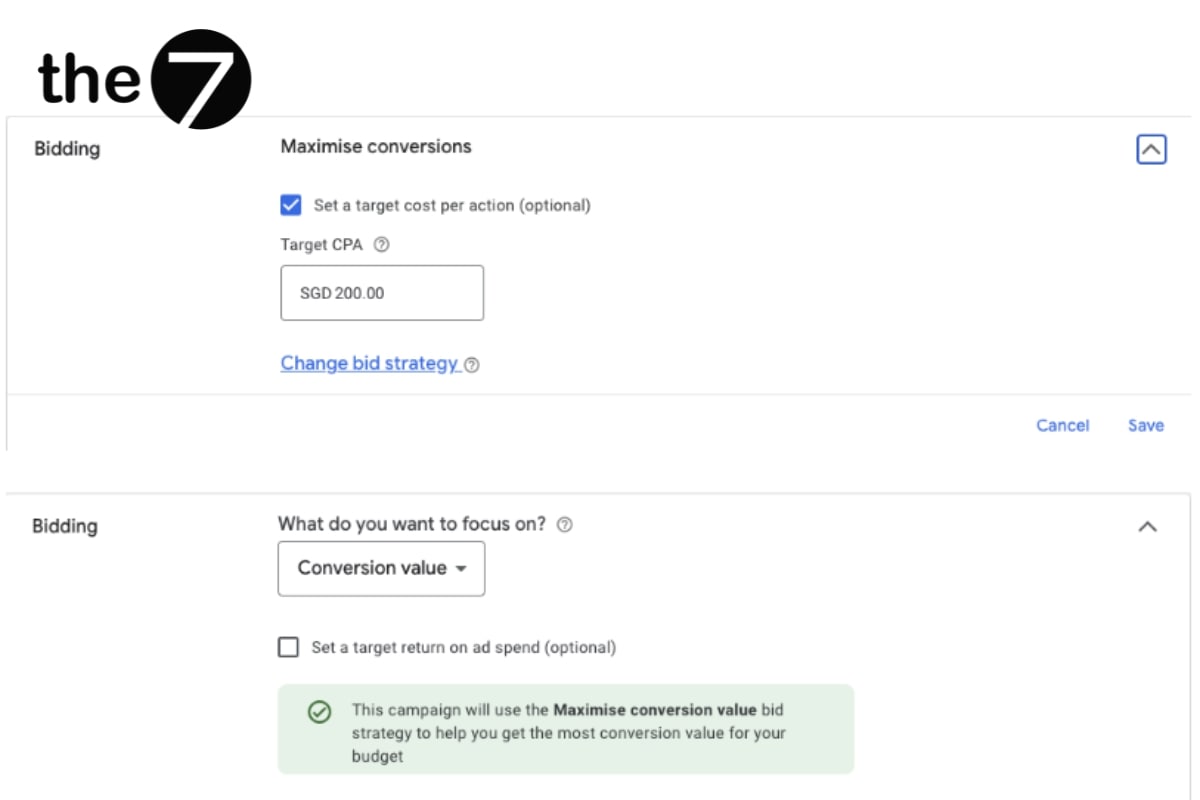Select the Maximise conversions heading
The image size is (1200, 800).
376,147
